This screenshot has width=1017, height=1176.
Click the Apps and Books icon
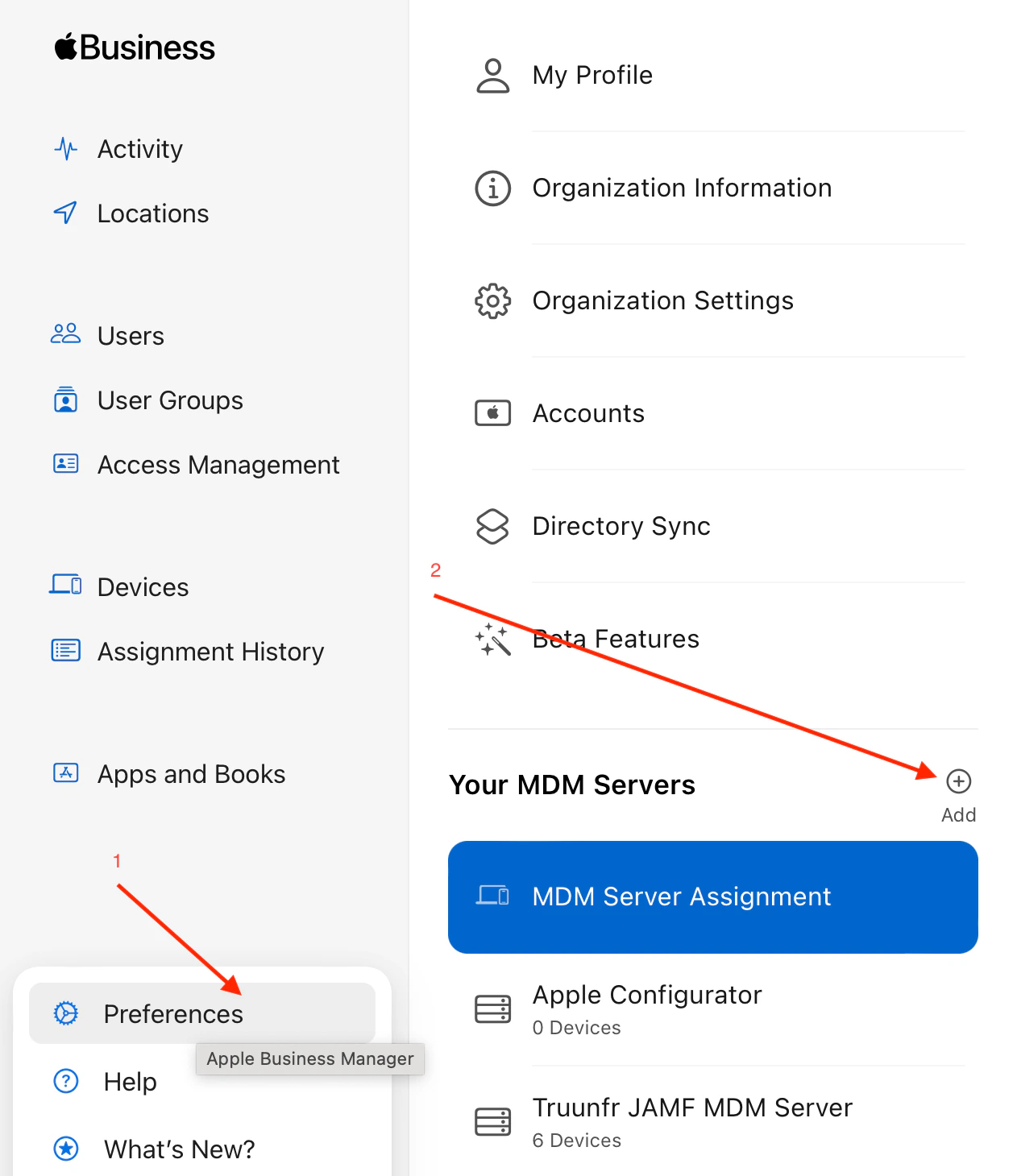[x=65, y=773]
